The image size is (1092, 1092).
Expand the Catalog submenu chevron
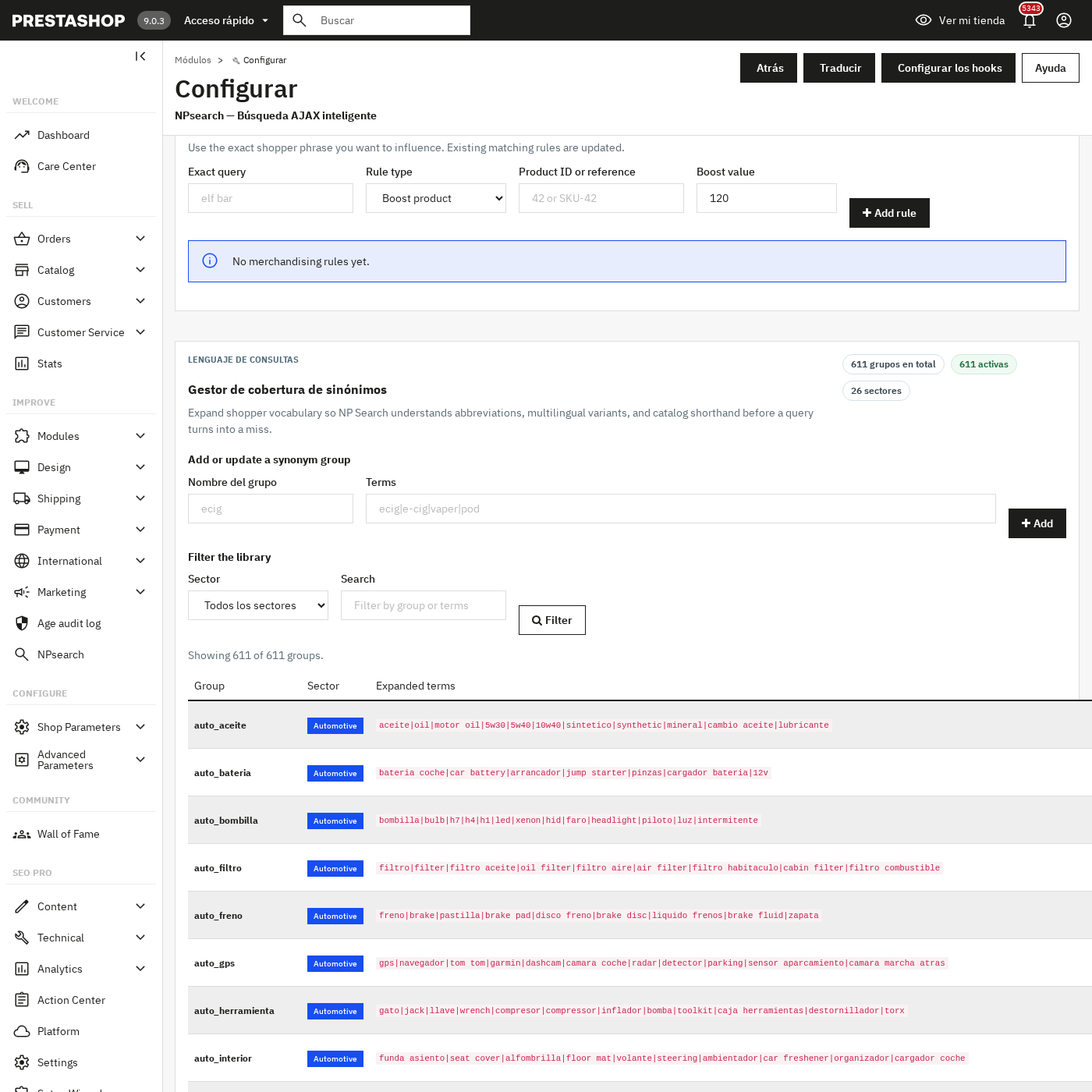point(140,270)
